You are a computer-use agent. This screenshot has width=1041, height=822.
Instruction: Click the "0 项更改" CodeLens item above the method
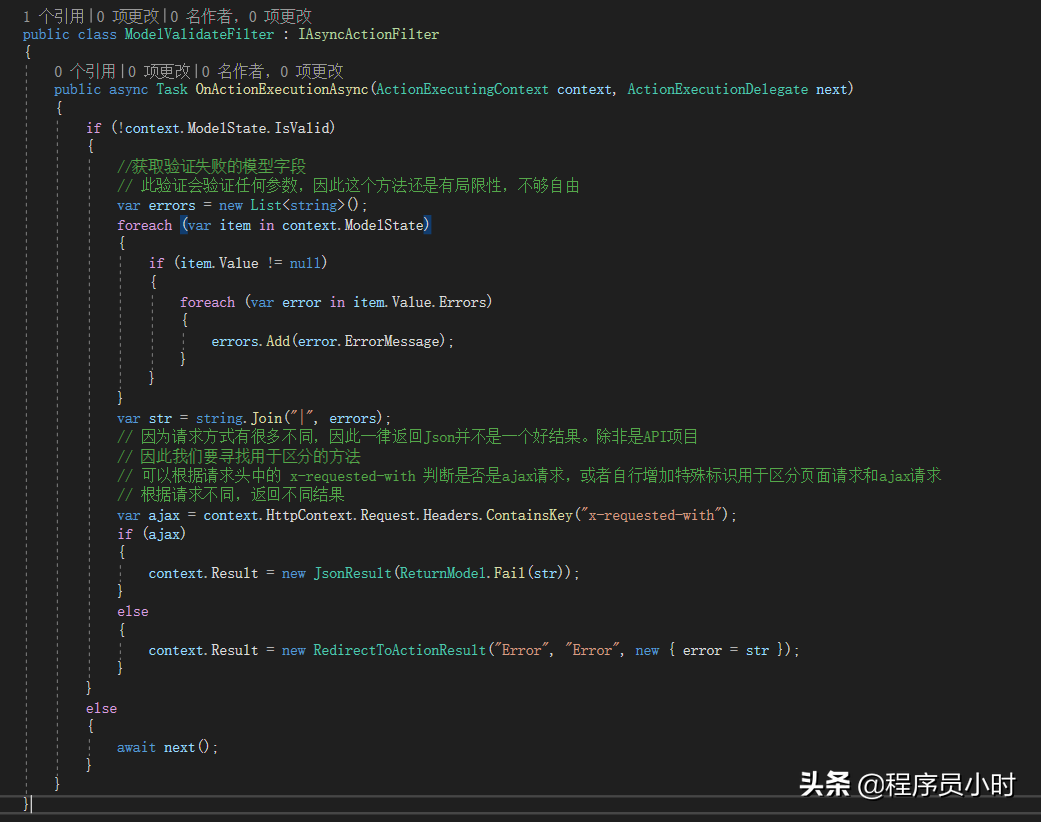158,70
